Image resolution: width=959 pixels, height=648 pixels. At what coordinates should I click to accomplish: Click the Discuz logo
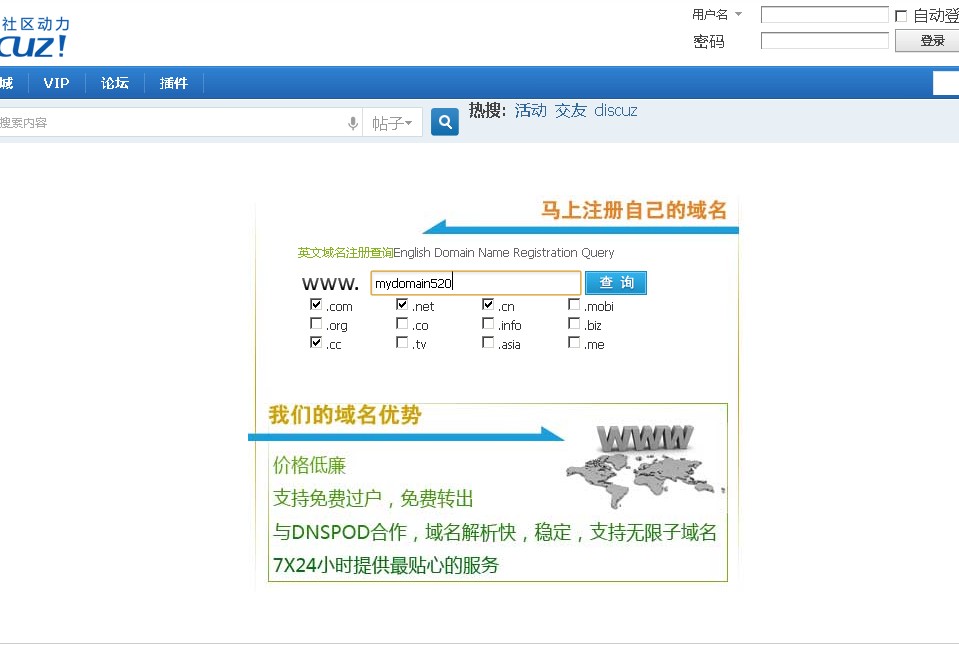tap(34, 37)
